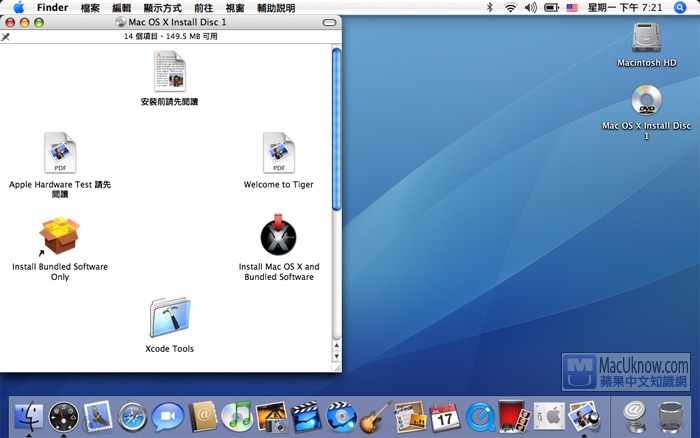Open the AirPort Wi-Fi menu

[x=510, y=8]
